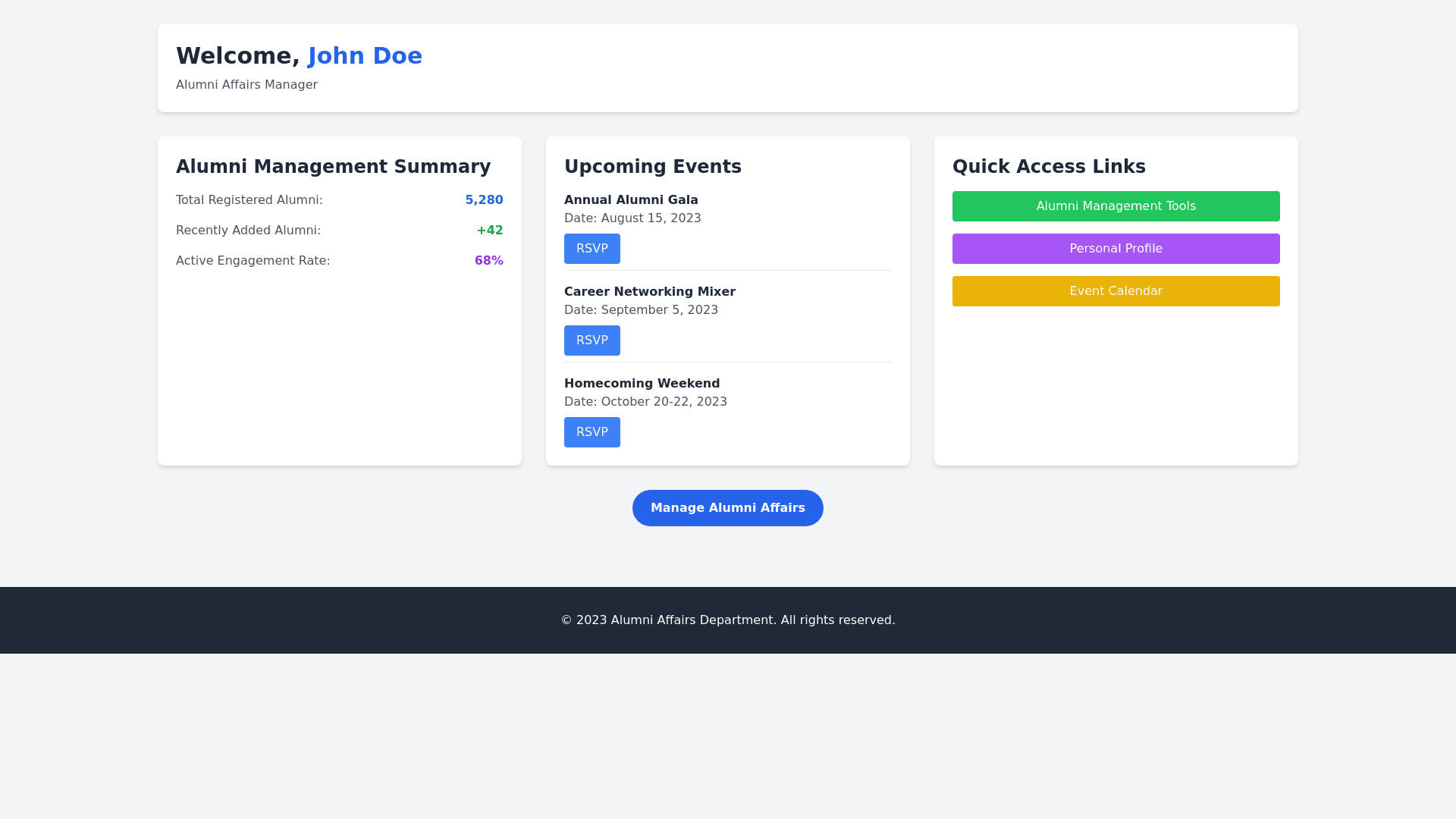The image size is (1456, 819).
Task: Click the Alumni Management Summary heading
Action: 333,167
